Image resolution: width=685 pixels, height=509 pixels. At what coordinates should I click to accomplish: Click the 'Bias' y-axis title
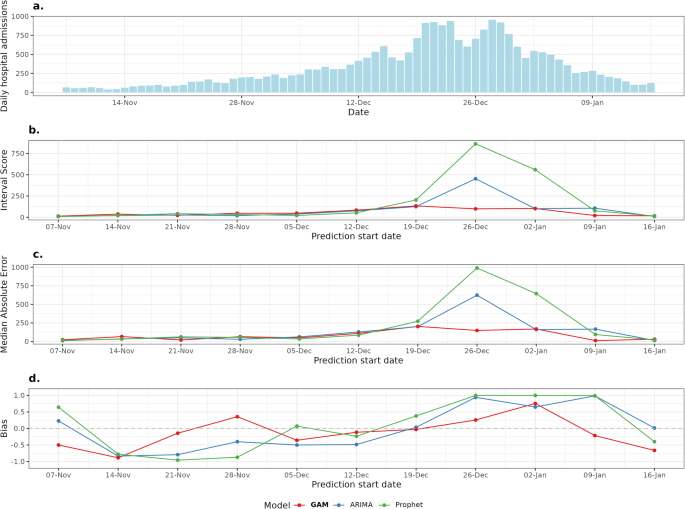pyautogui.click(x=4, y=428)
